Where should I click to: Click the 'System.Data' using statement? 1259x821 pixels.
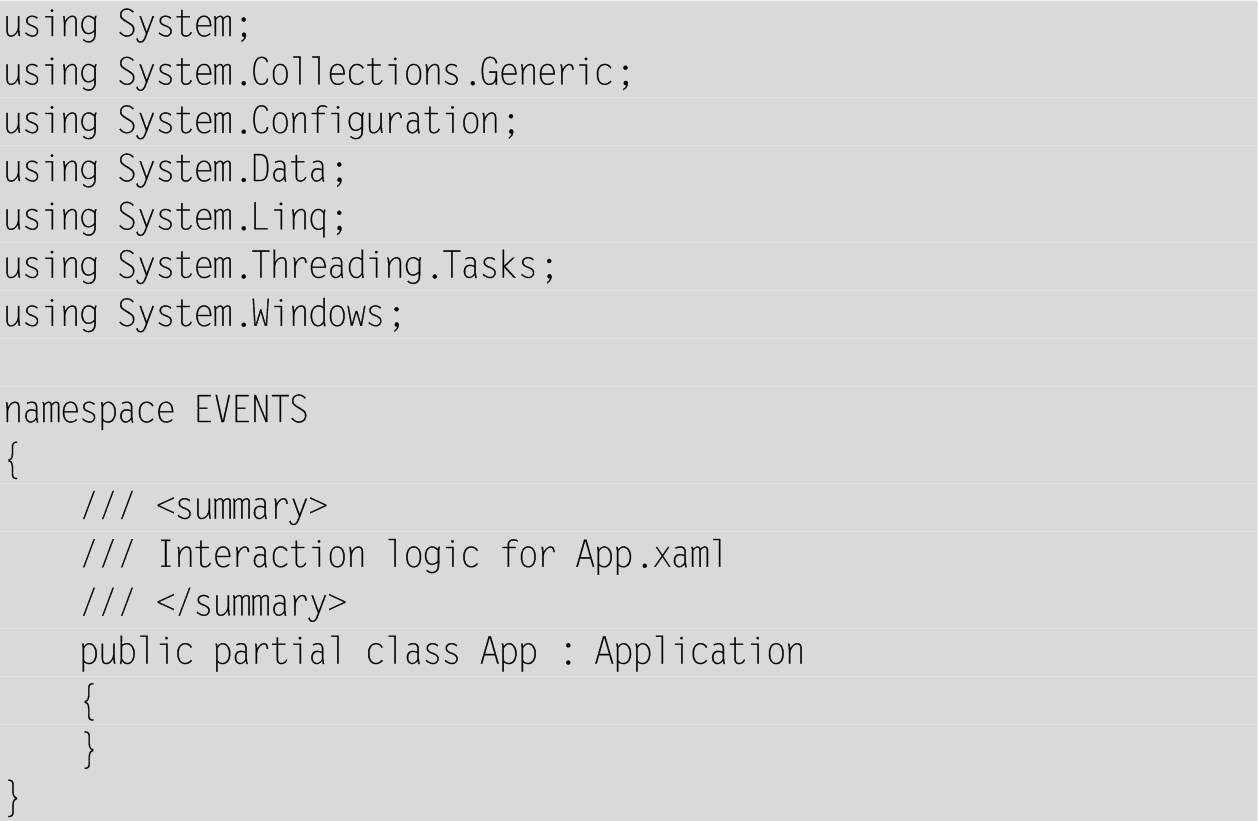click(x=175, y=171)
